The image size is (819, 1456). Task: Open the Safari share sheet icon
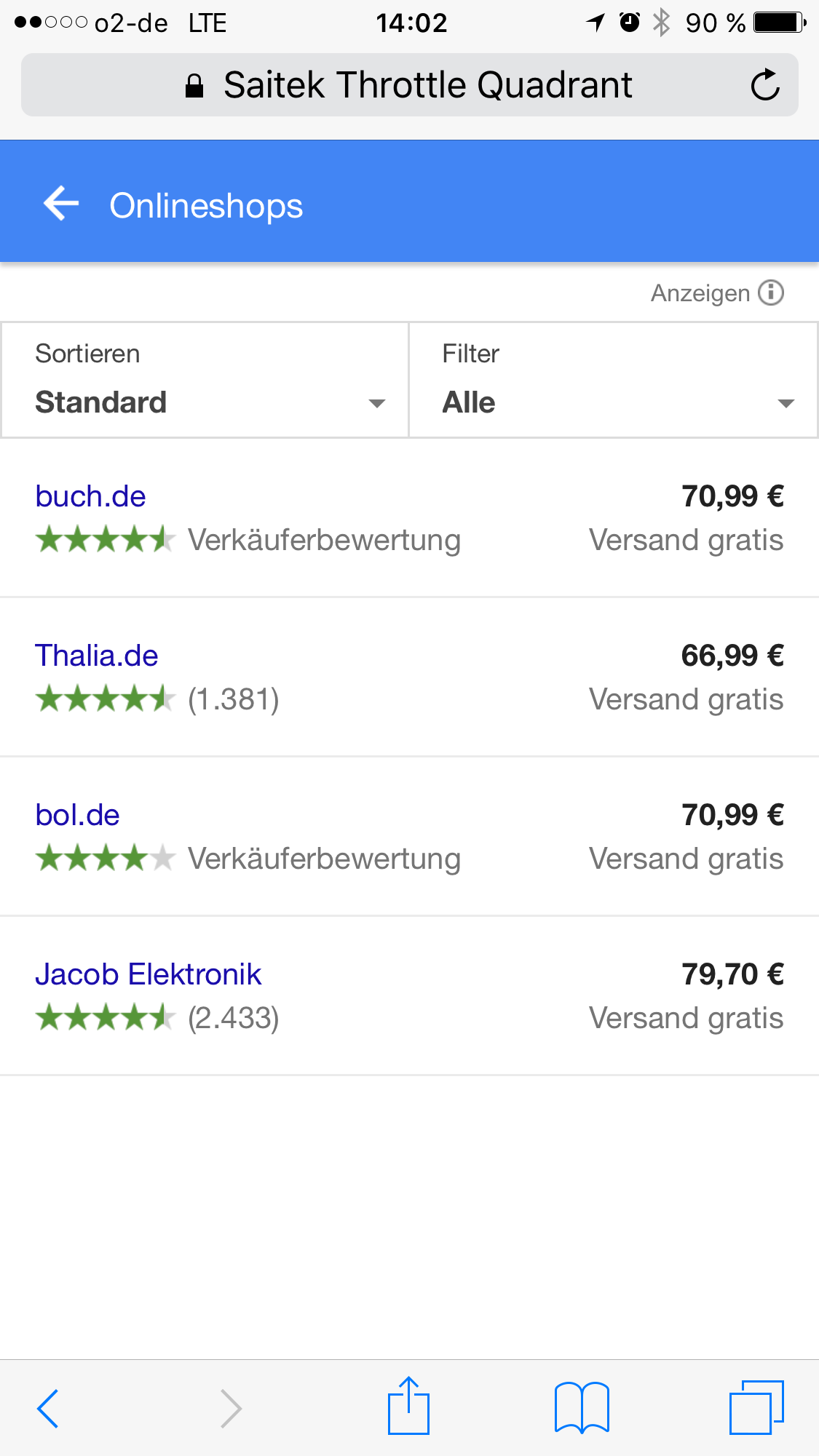coord(408,1406)
